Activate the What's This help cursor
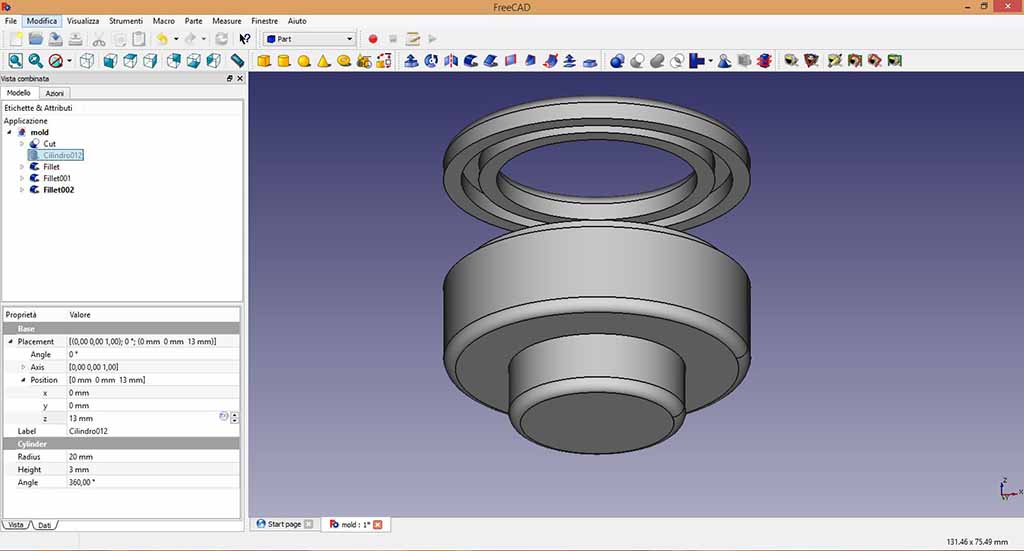1024x551 pixels. pos(245,39)
